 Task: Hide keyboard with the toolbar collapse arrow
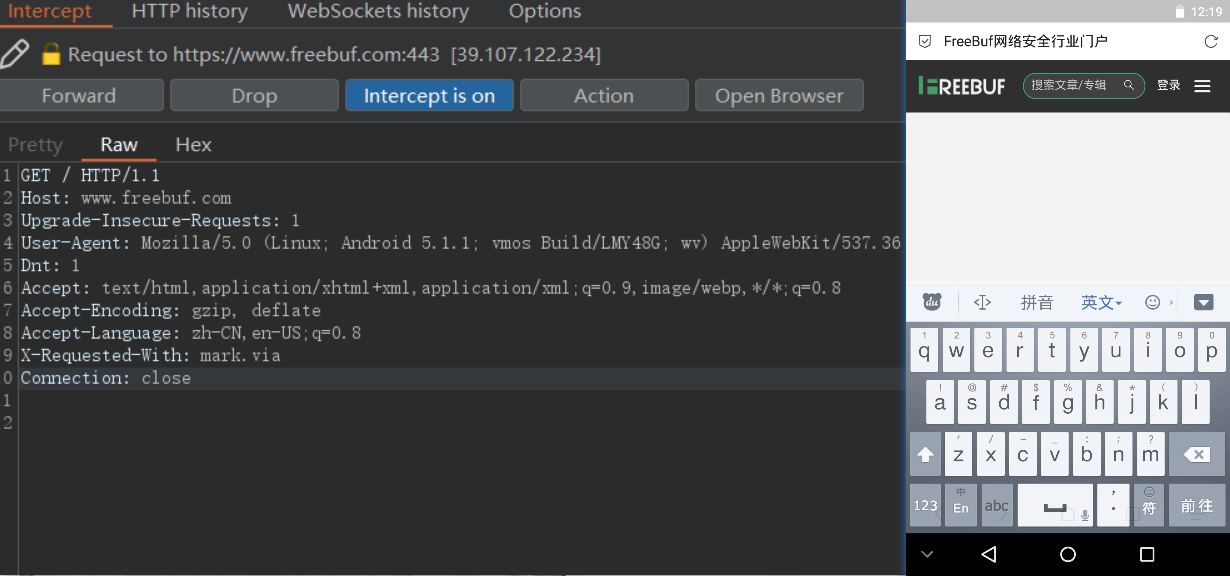coord(1203,302)
